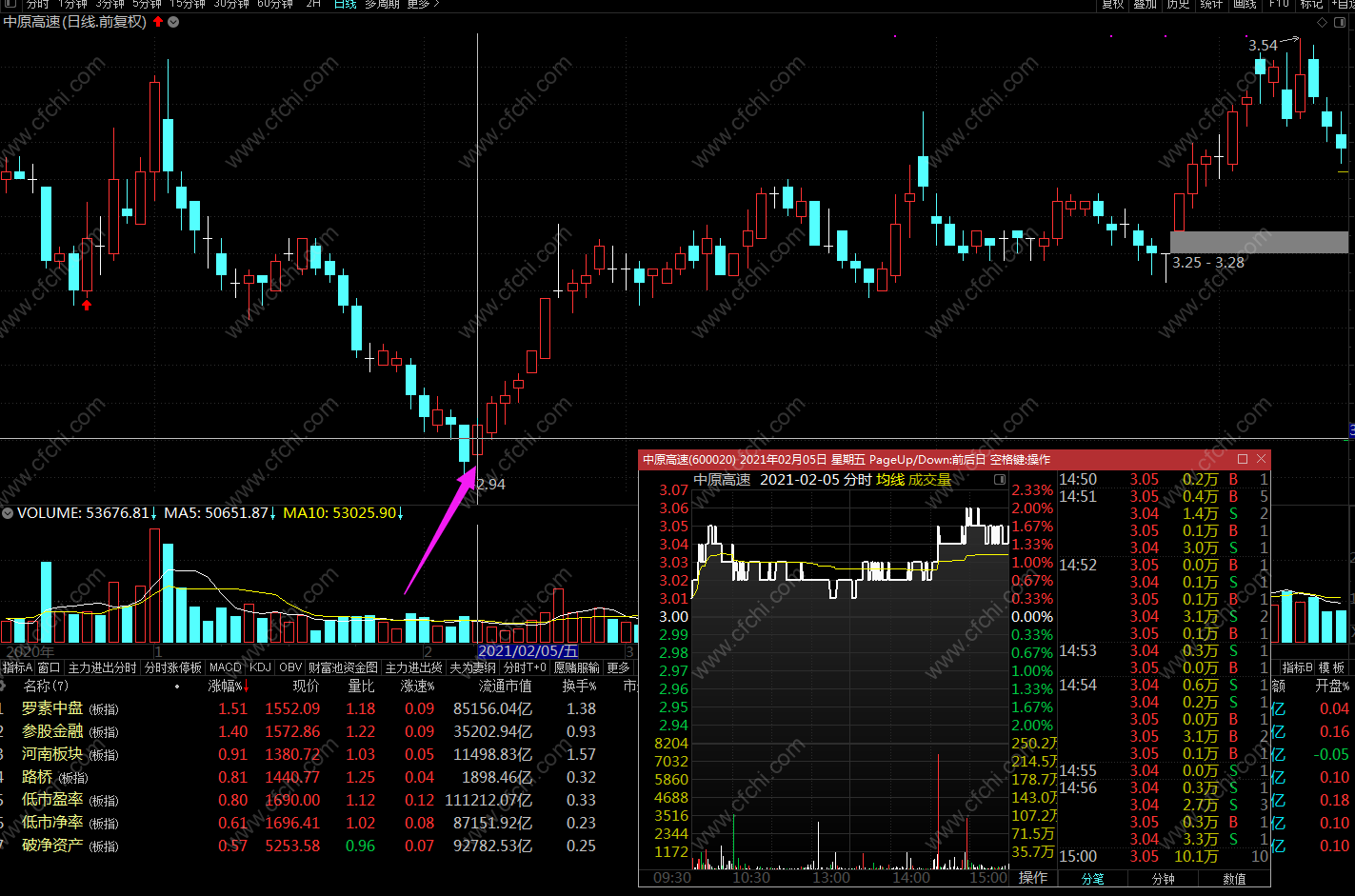Click 均线 legend in intraday popup
Viewport: 1355px width, 896px height.
coord(890,480)
